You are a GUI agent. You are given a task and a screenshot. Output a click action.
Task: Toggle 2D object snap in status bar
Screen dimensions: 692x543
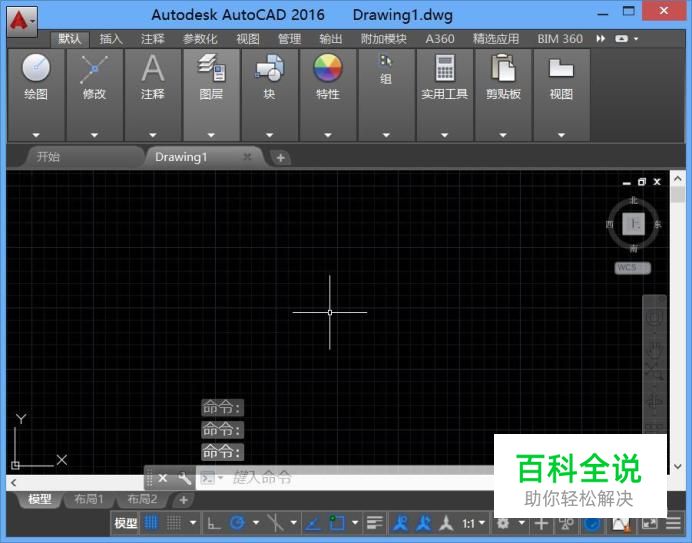pos(337,523)
